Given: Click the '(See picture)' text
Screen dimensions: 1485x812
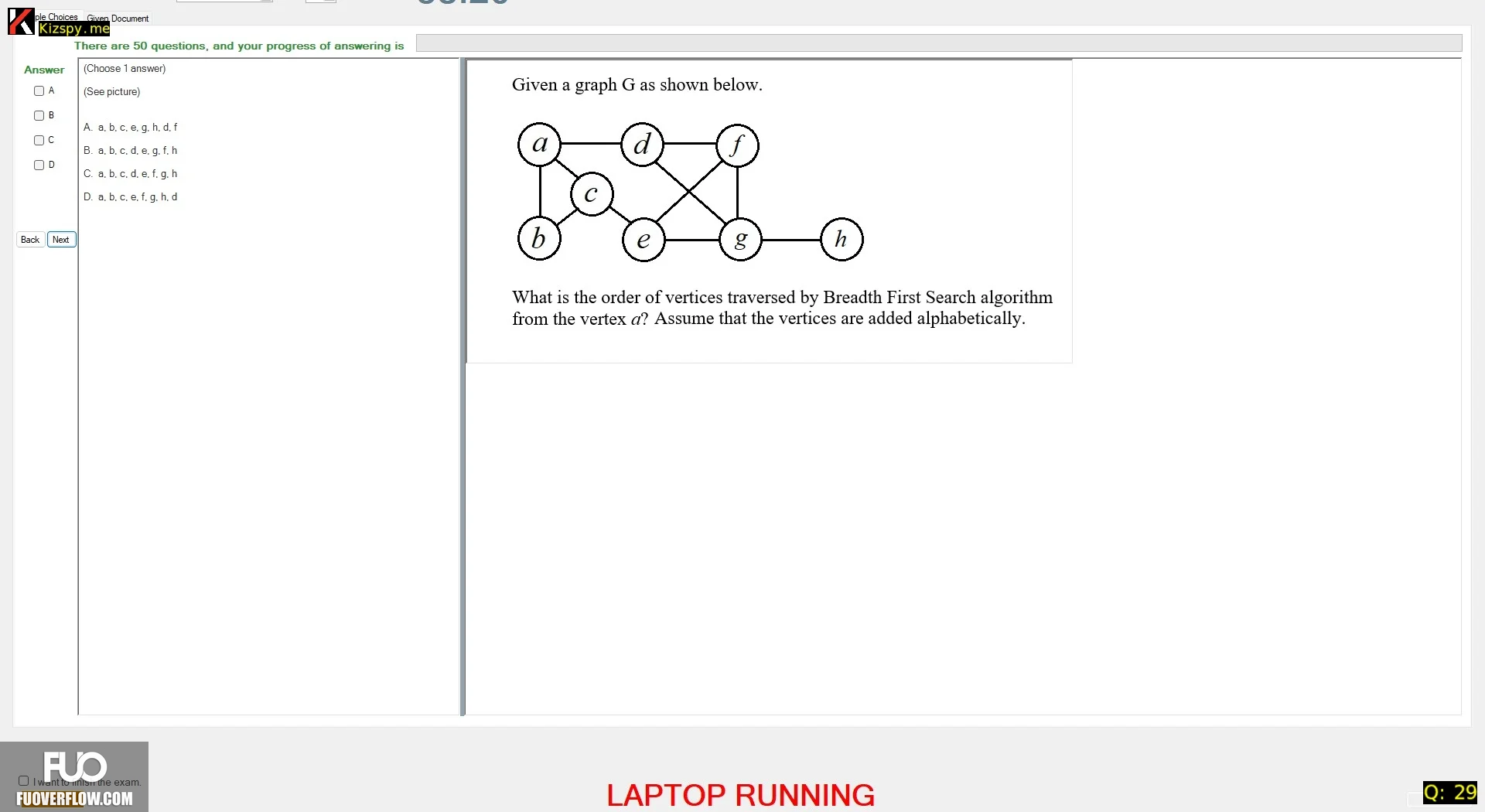Looking at the screenshot, I should (x=112, y=92).
